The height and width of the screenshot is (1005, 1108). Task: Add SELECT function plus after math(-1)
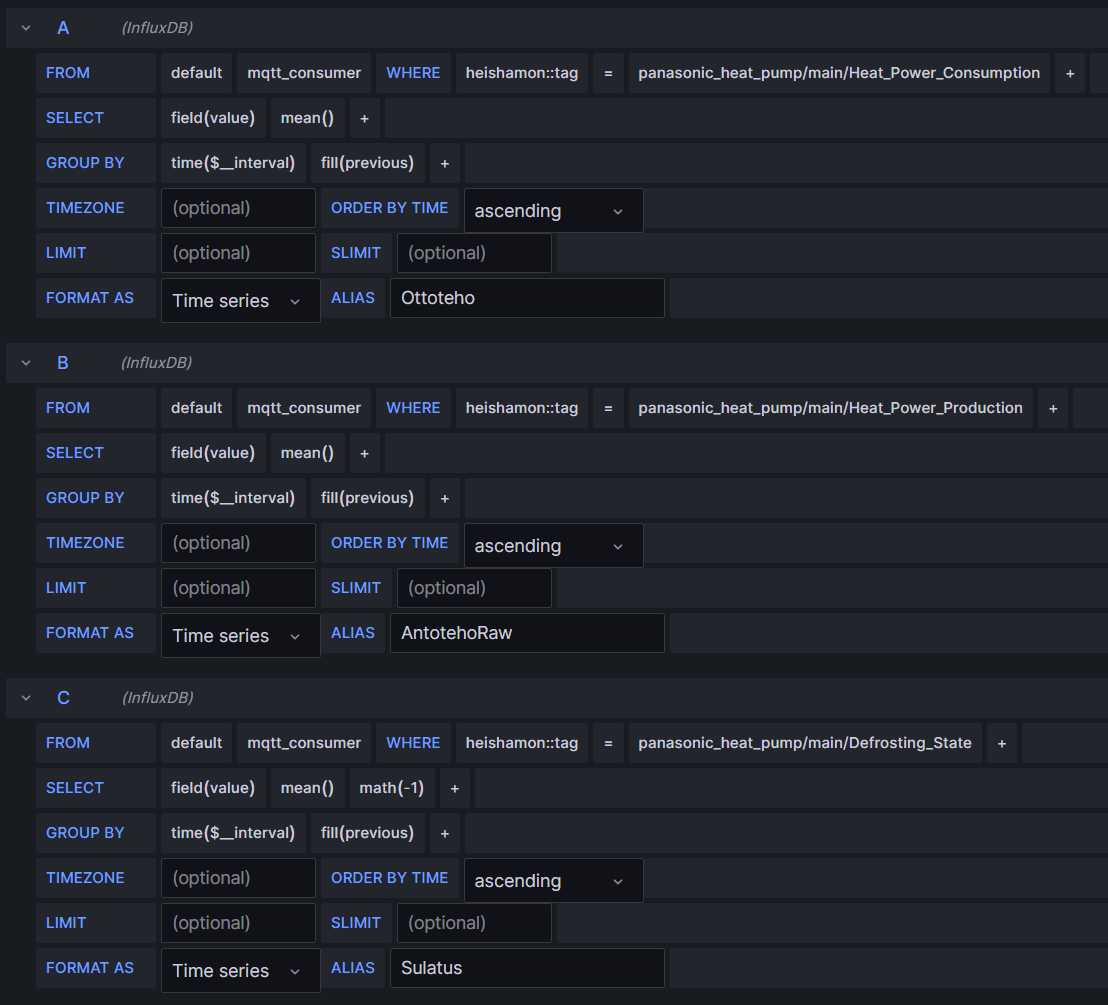455,789
